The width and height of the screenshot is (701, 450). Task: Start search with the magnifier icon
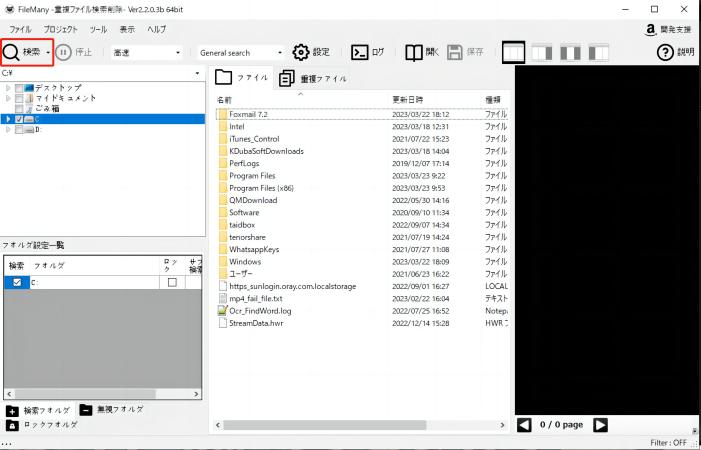(11, 53)
